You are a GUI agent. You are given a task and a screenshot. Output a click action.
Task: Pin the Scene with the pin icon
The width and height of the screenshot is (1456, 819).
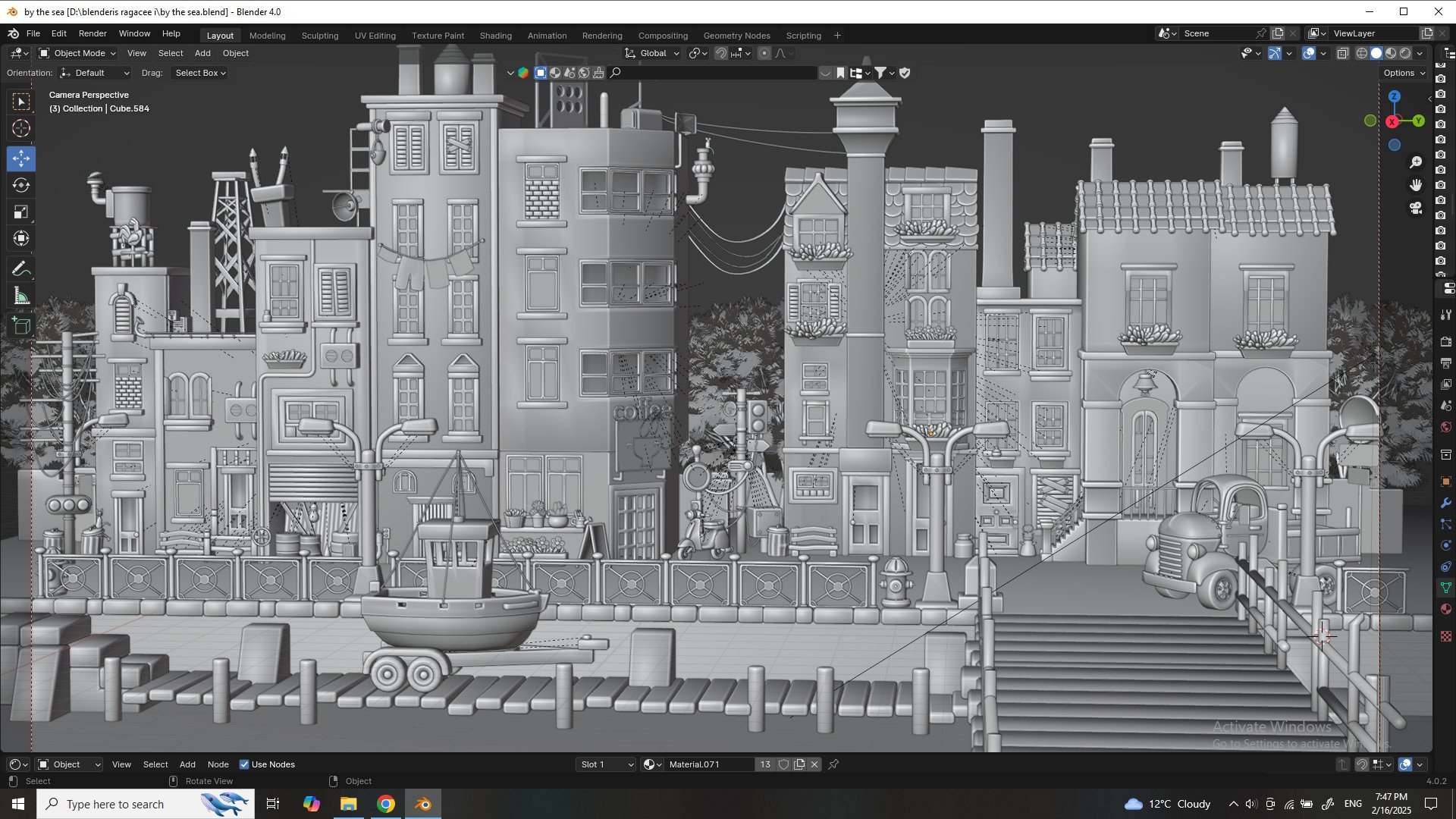pyautogui.click(x=1260, y=33)
